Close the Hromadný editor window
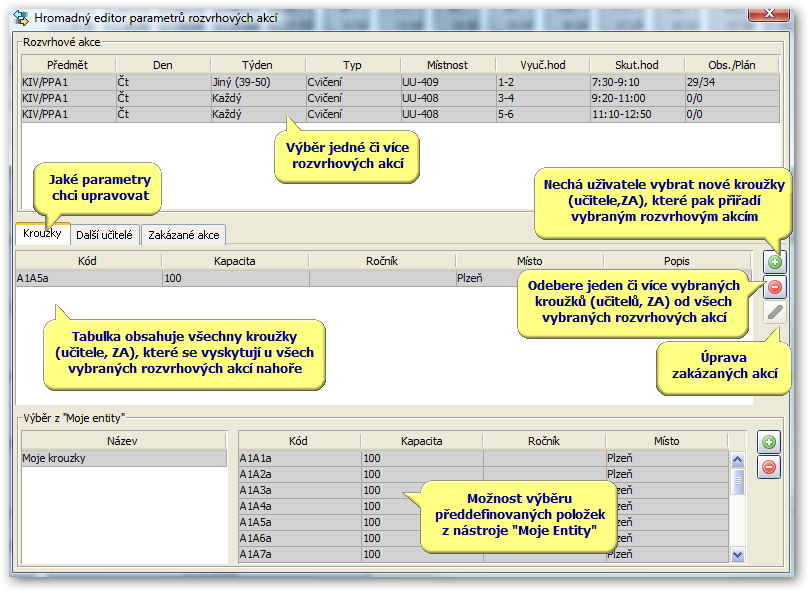 coord(769,13)
